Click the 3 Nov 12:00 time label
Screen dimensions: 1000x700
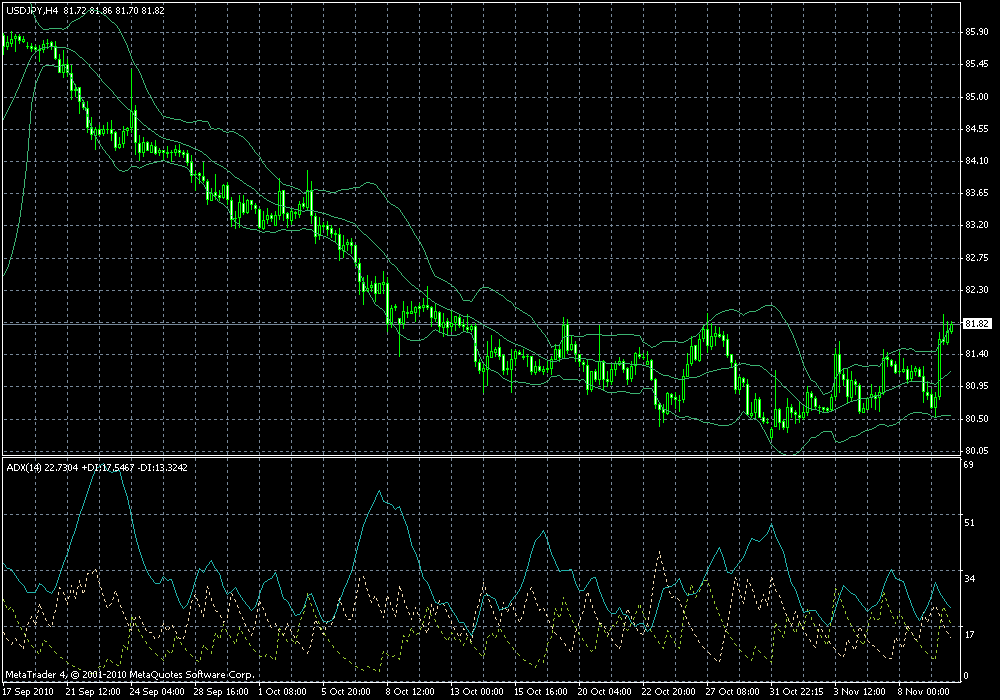[x=860, y=692]
